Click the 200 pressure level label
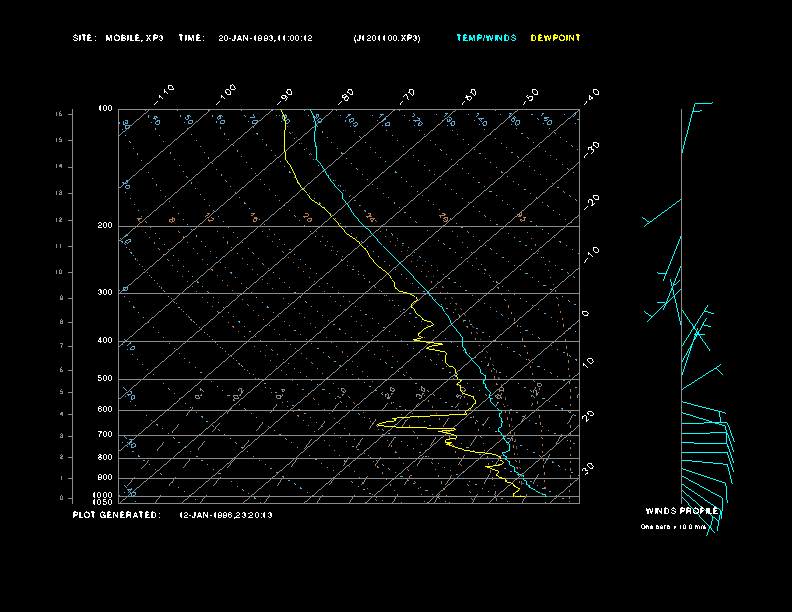Viewport: 792px width, 612px height. 105,225
